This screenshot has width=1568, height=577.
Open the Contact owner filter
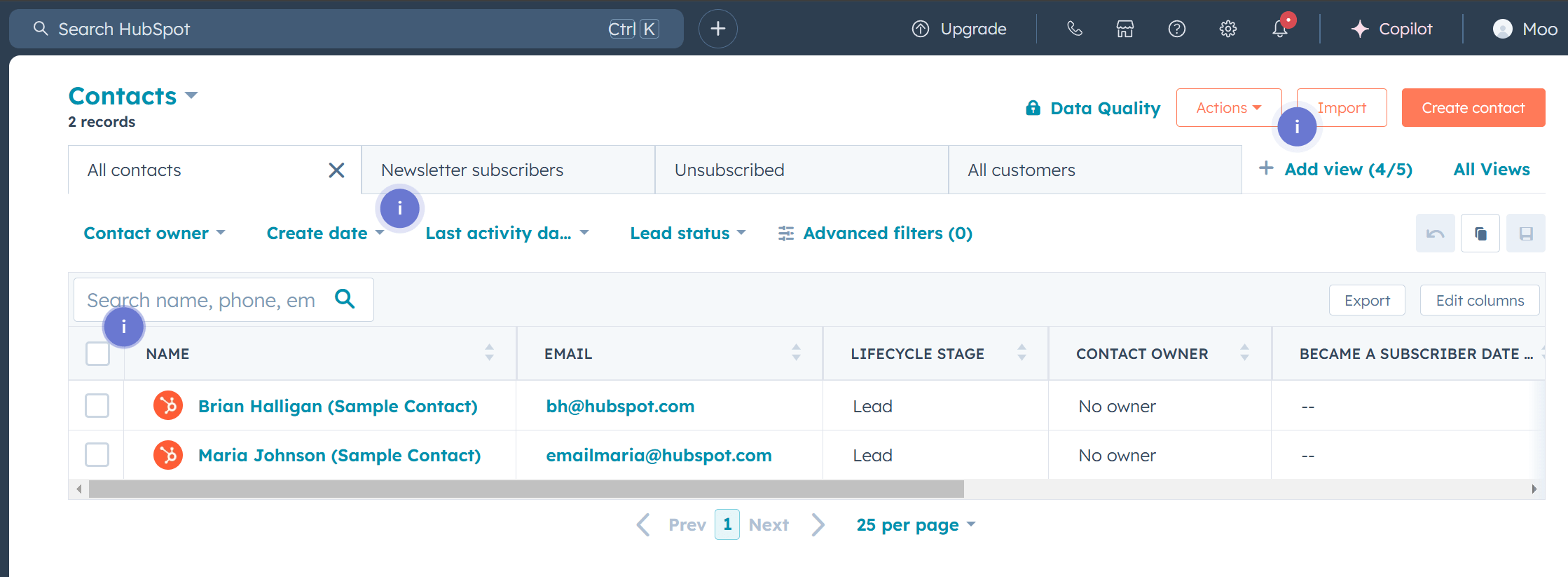154,233
